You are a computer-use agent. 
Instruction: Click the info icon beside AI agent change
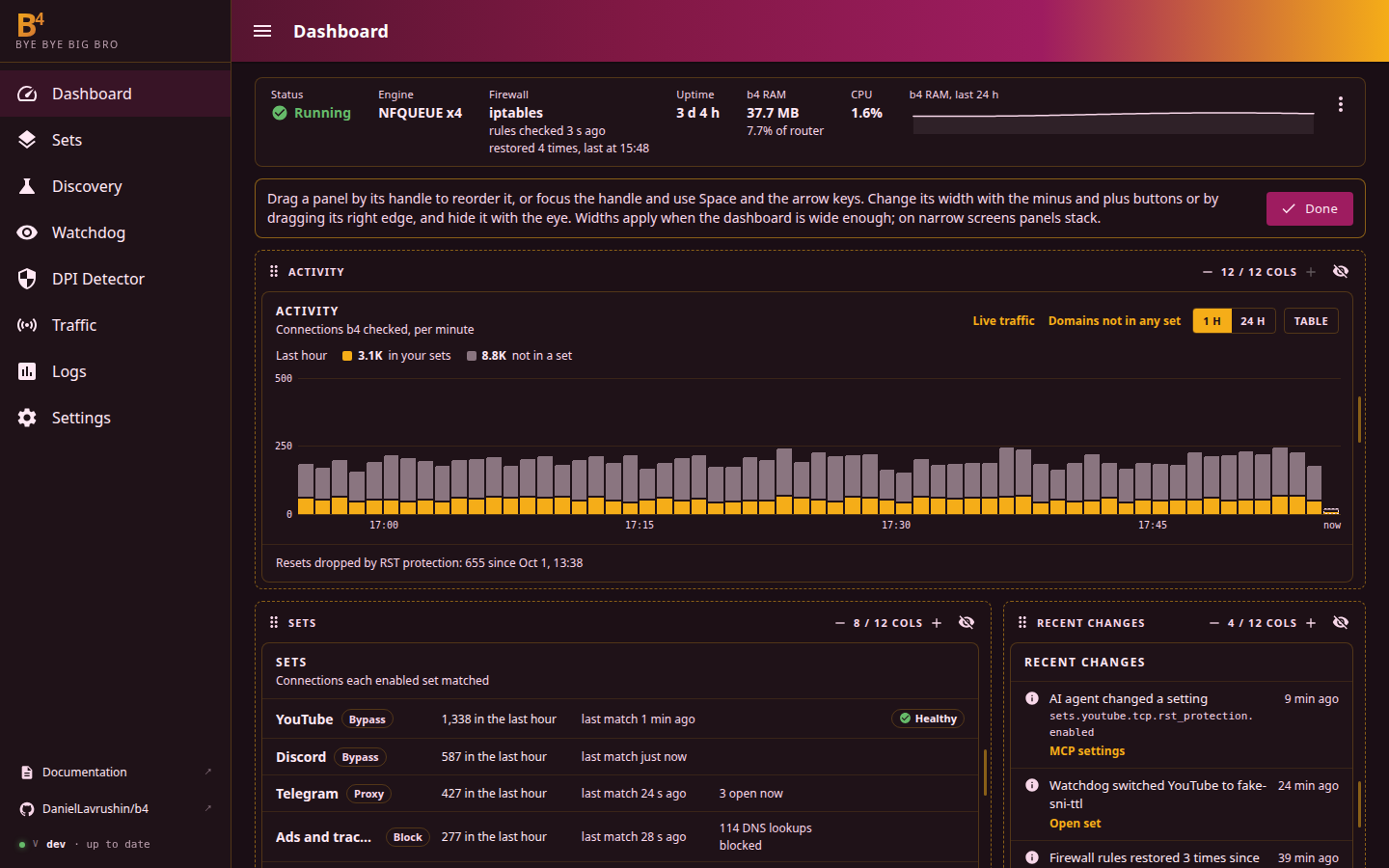[x=1032, y=698]
